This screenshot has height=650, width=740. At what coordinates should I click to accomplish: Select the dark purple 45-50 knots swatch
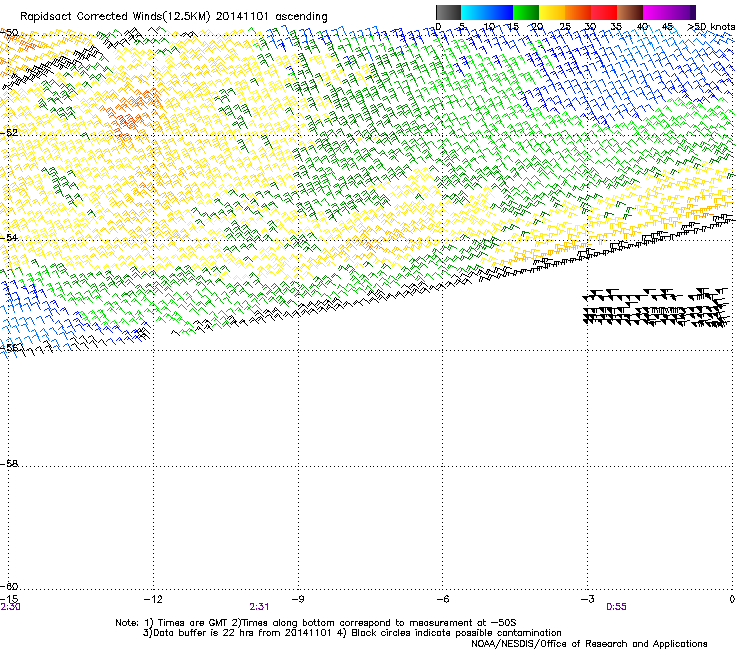682,12
